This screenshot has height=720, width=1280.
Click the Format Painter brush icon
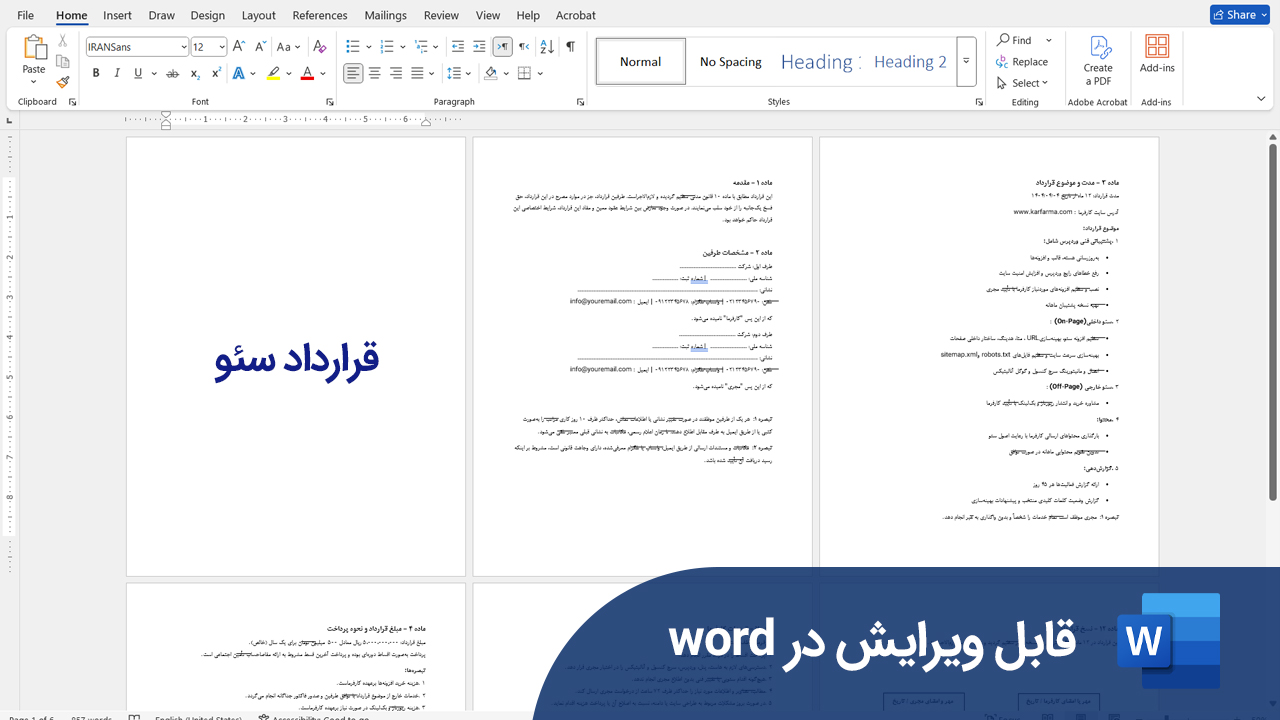(63, 82)
